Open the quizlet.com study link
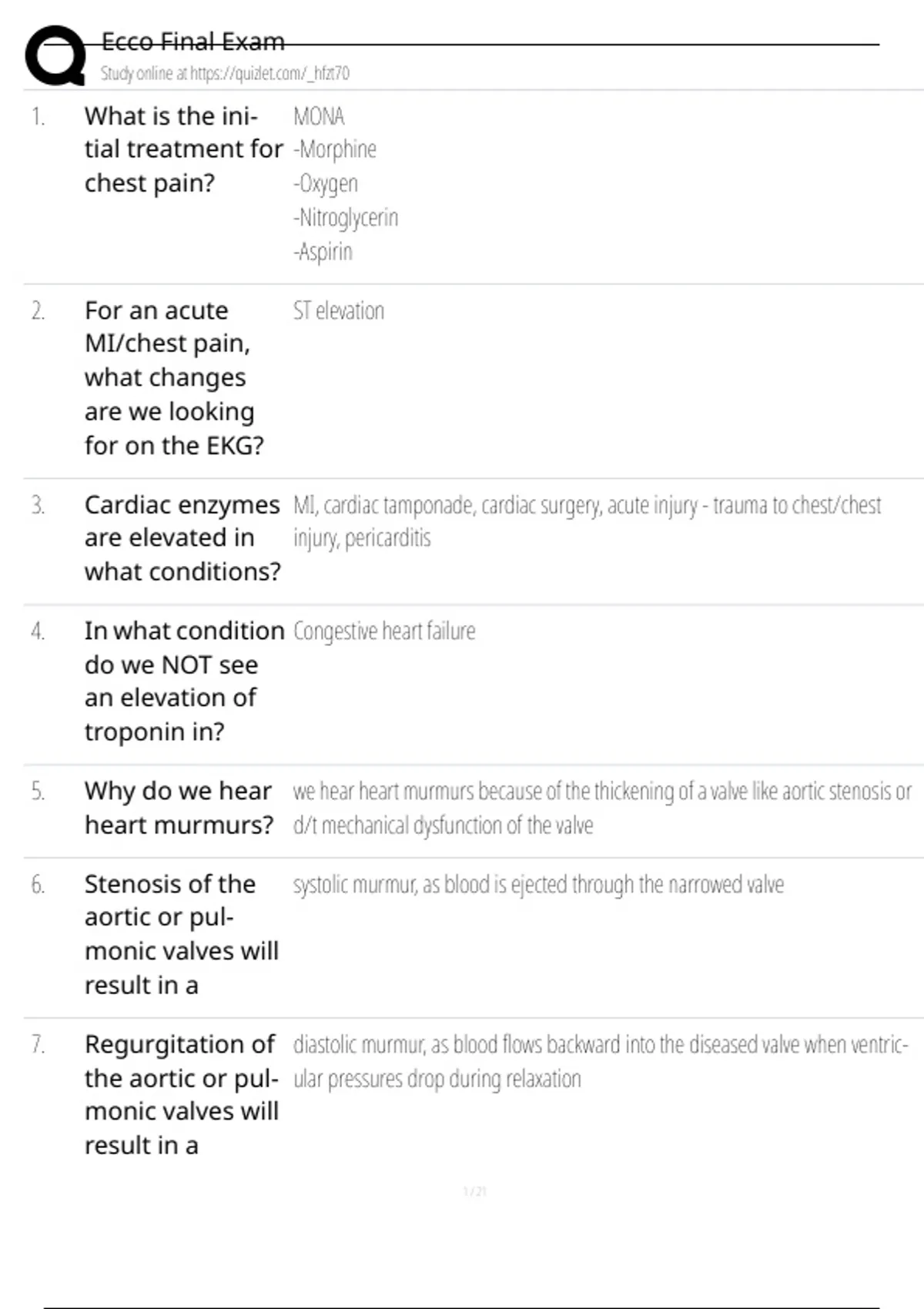 (224, 73)
